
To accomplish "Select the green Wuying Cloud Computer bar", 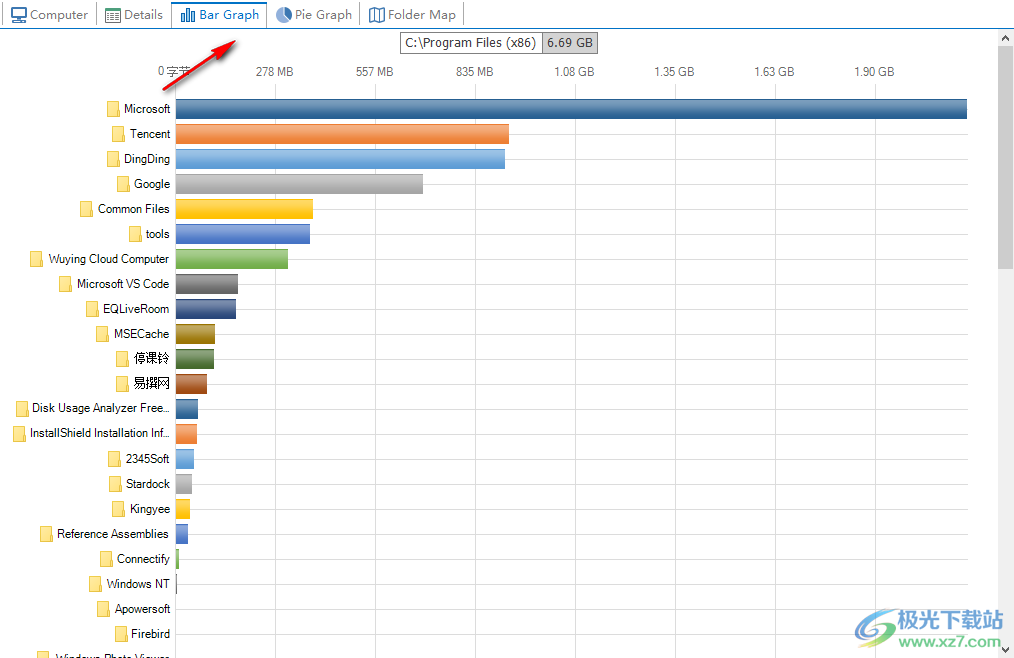I will point(232,259).
